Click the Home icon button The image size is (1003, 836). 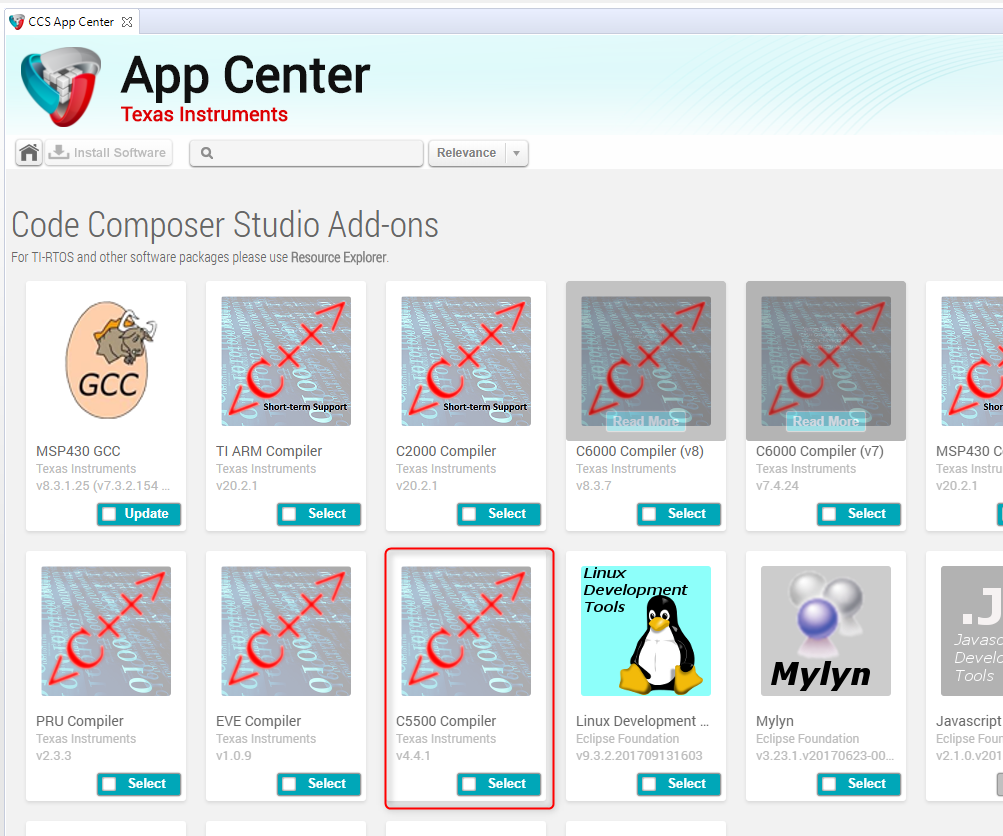(x=29, y=153)
